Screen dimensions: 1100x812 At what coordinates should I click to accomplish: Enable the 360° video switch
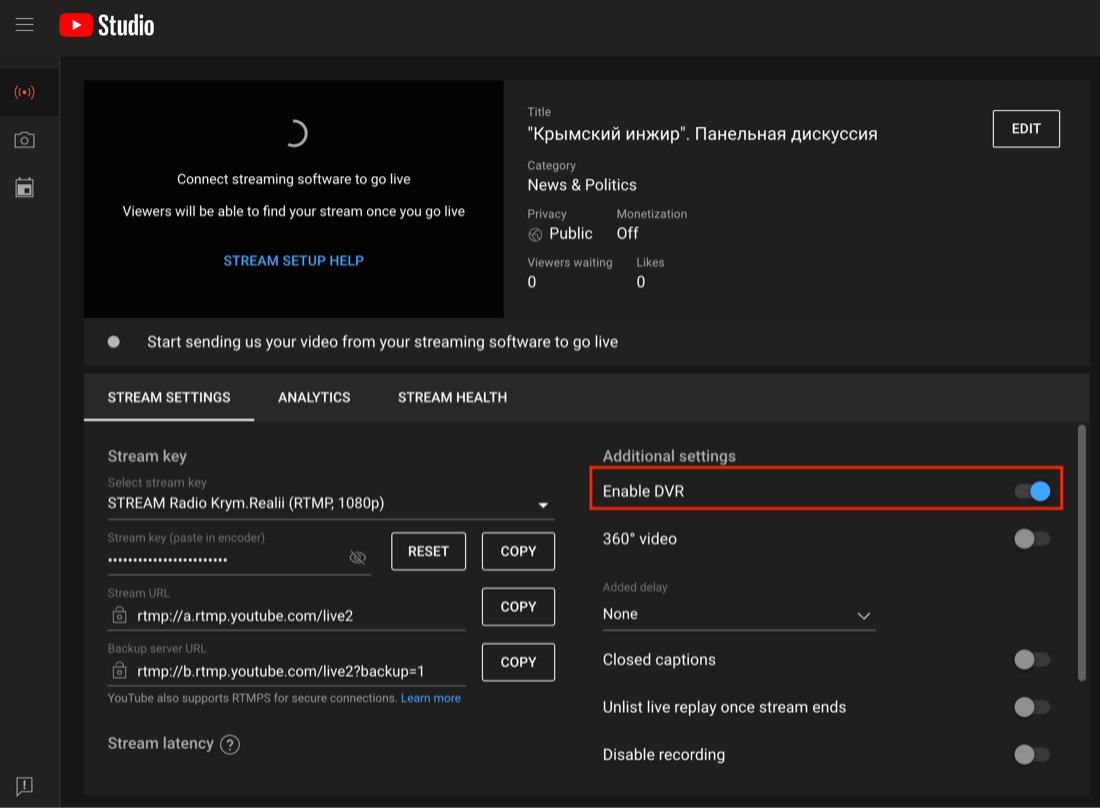[1033, 539]
